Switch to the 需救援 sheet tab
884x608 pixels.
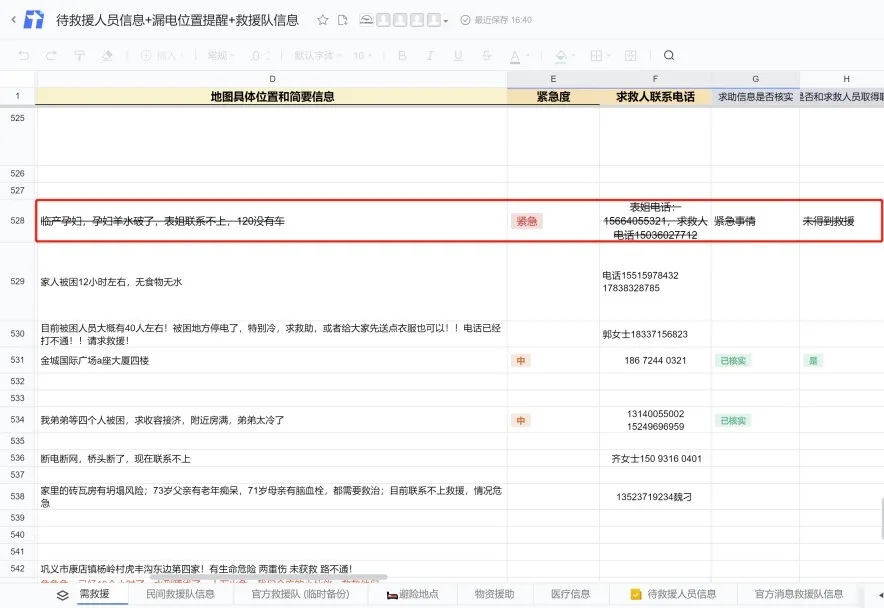click(94, 594)
